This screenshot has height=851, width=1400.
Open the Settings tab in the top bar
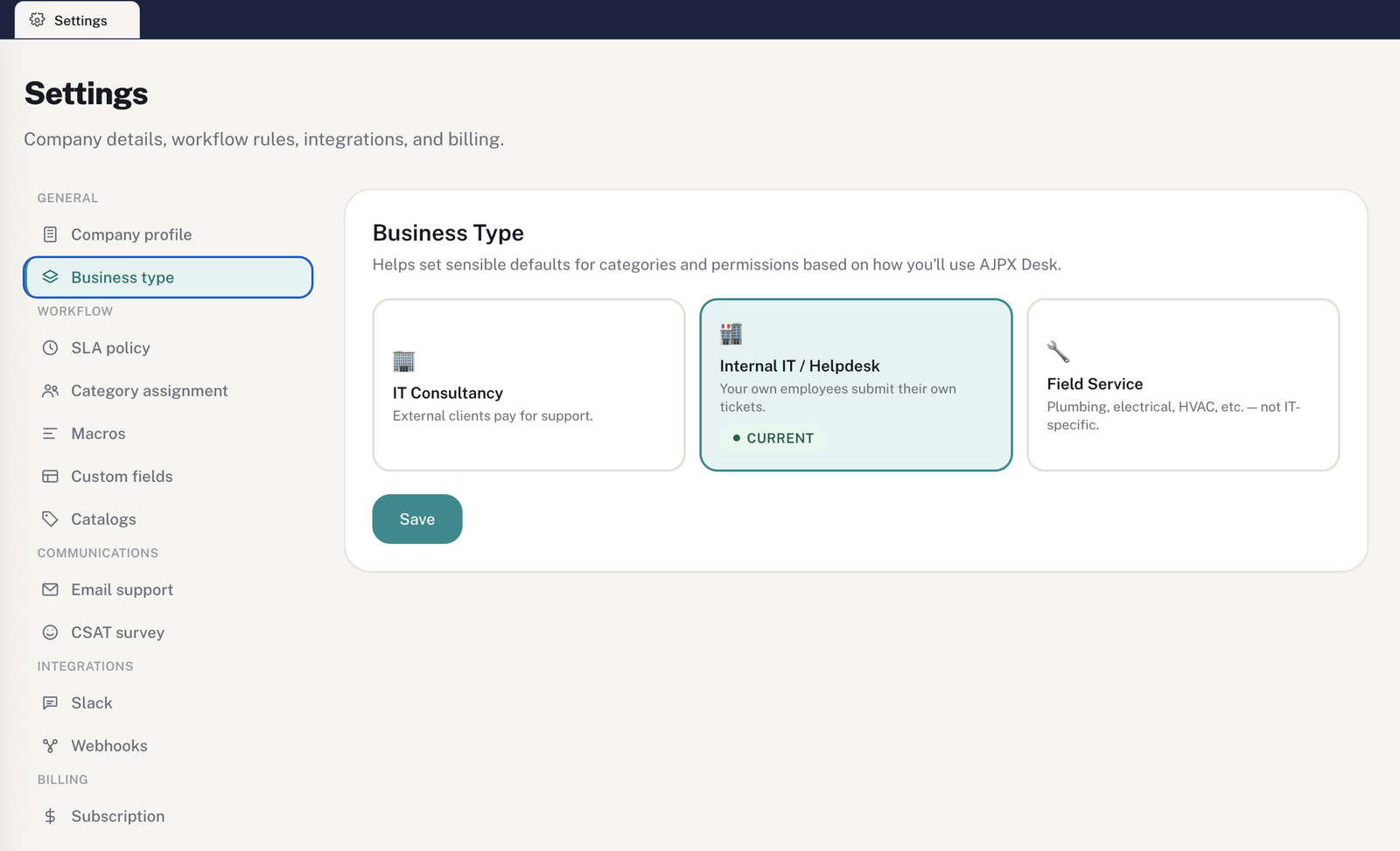pyautogui.click(x=77, y=20)
